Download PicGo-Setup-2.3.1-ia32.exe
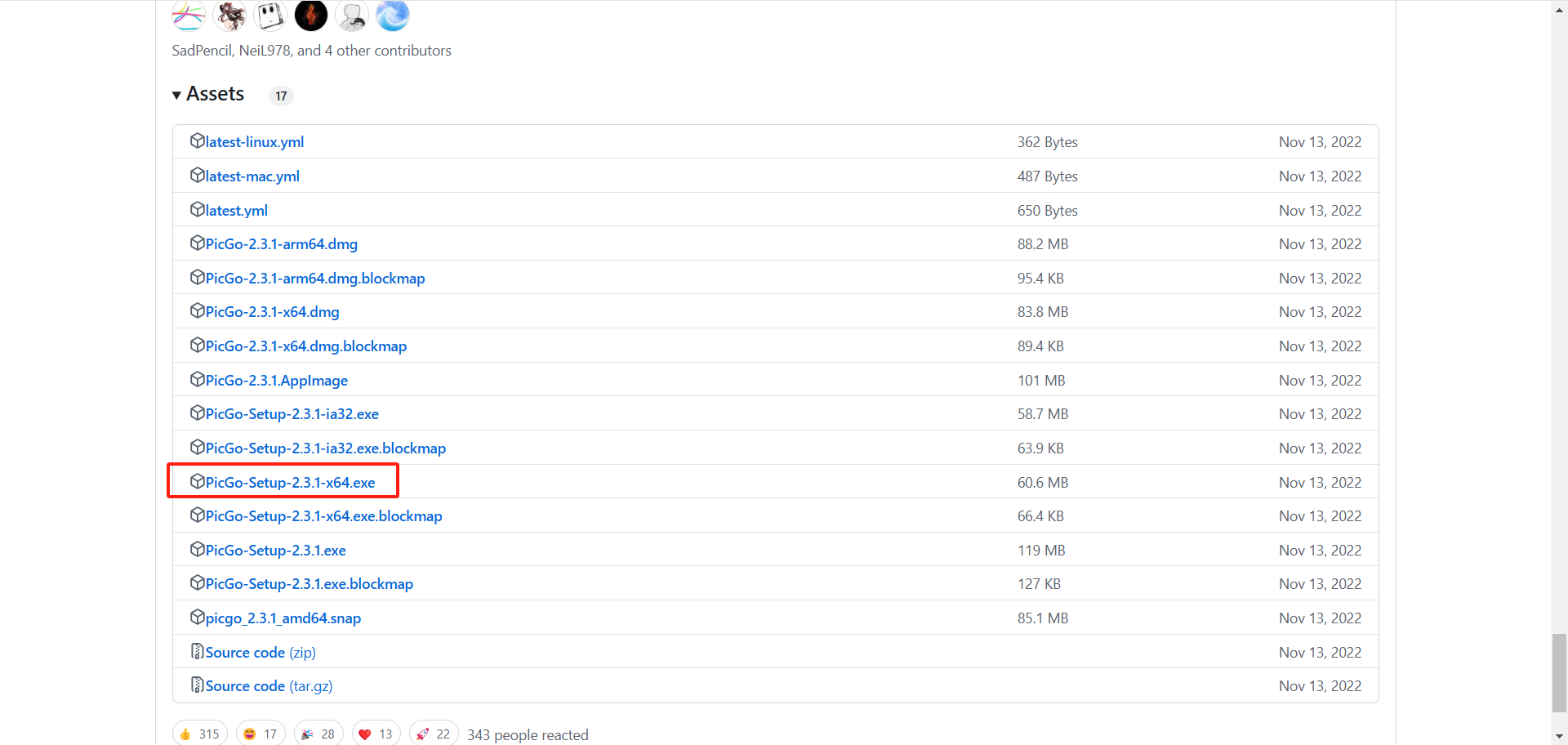The height and width of the screenshot is (745, 1568). coord(292,414)
